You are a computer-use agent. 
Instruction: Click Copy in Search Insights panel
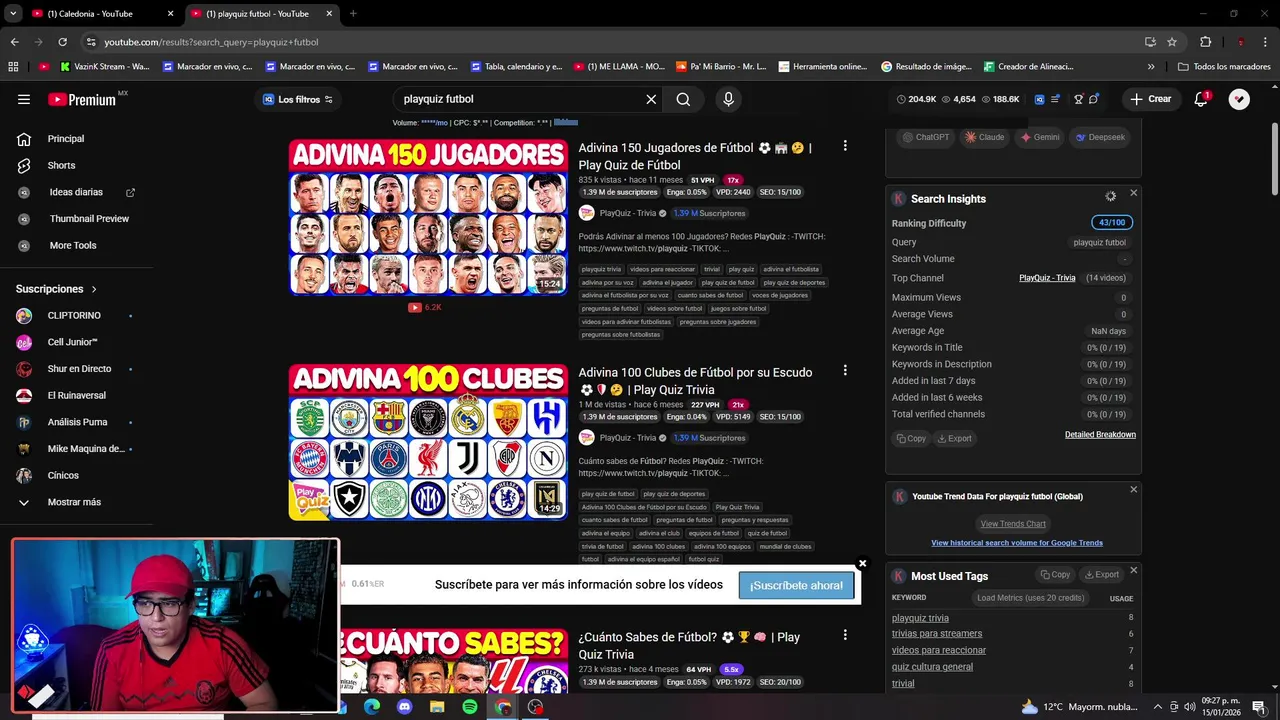[x=911, y=438]
